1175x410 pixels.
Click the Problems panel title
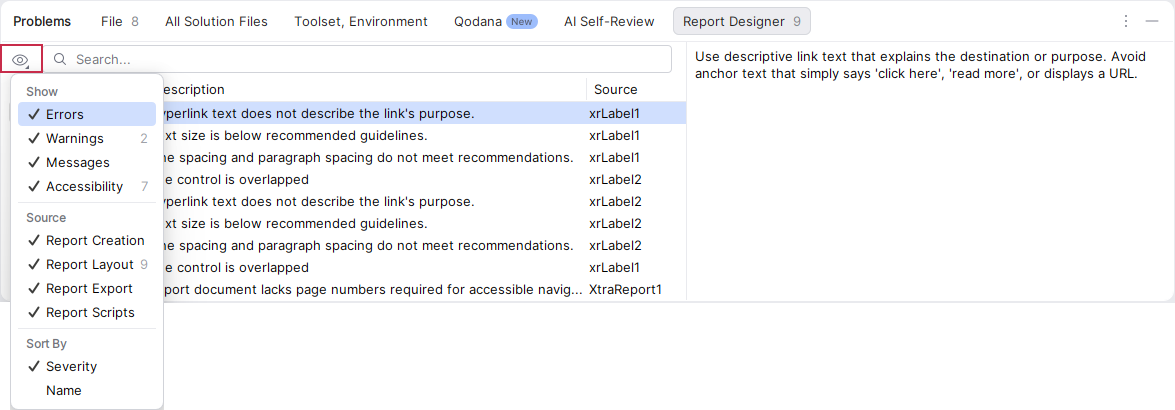point(42,22)
